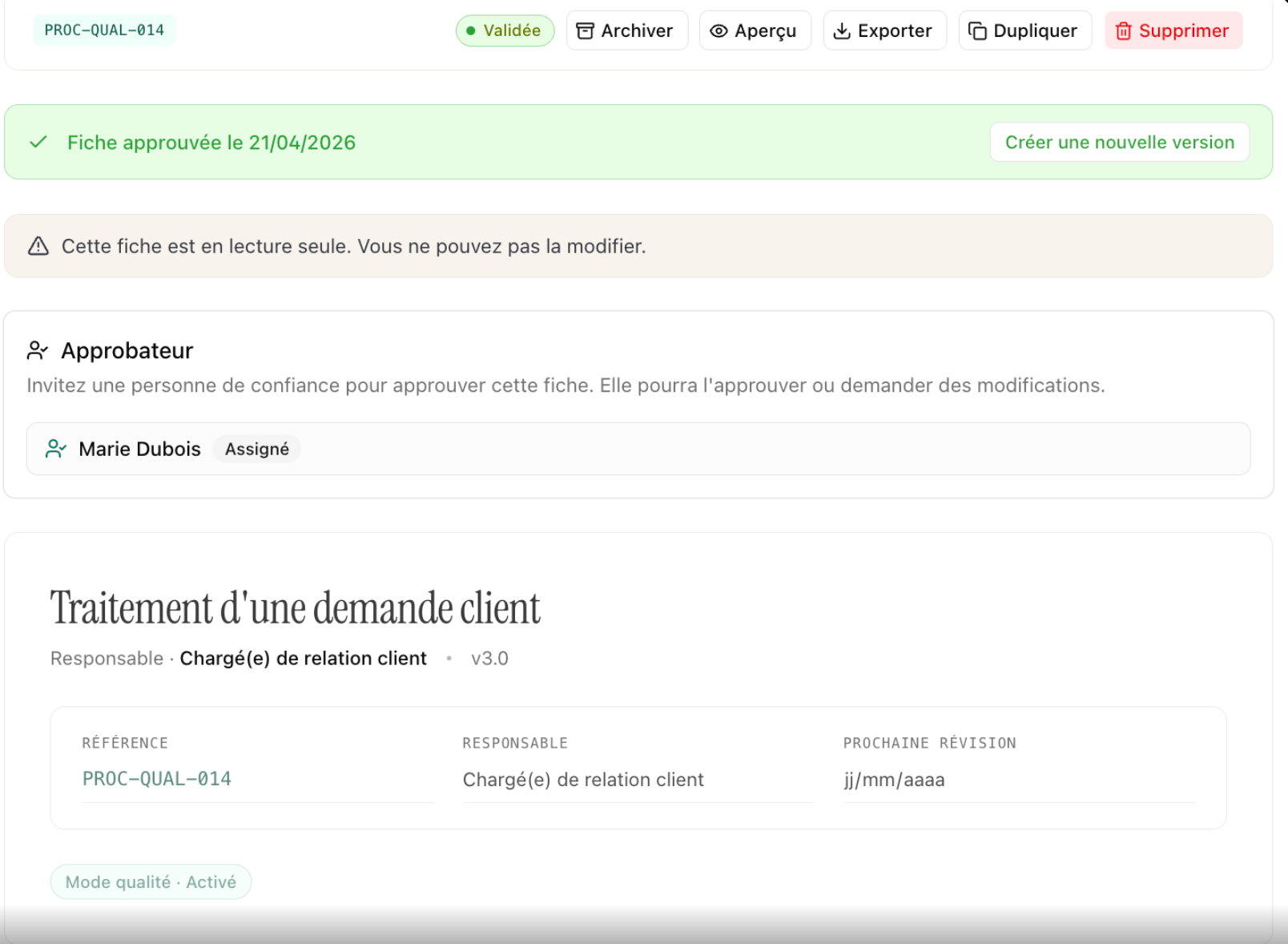Click the person icon next to Marie Dubois

pyautogui.click(x=55, y=449)
